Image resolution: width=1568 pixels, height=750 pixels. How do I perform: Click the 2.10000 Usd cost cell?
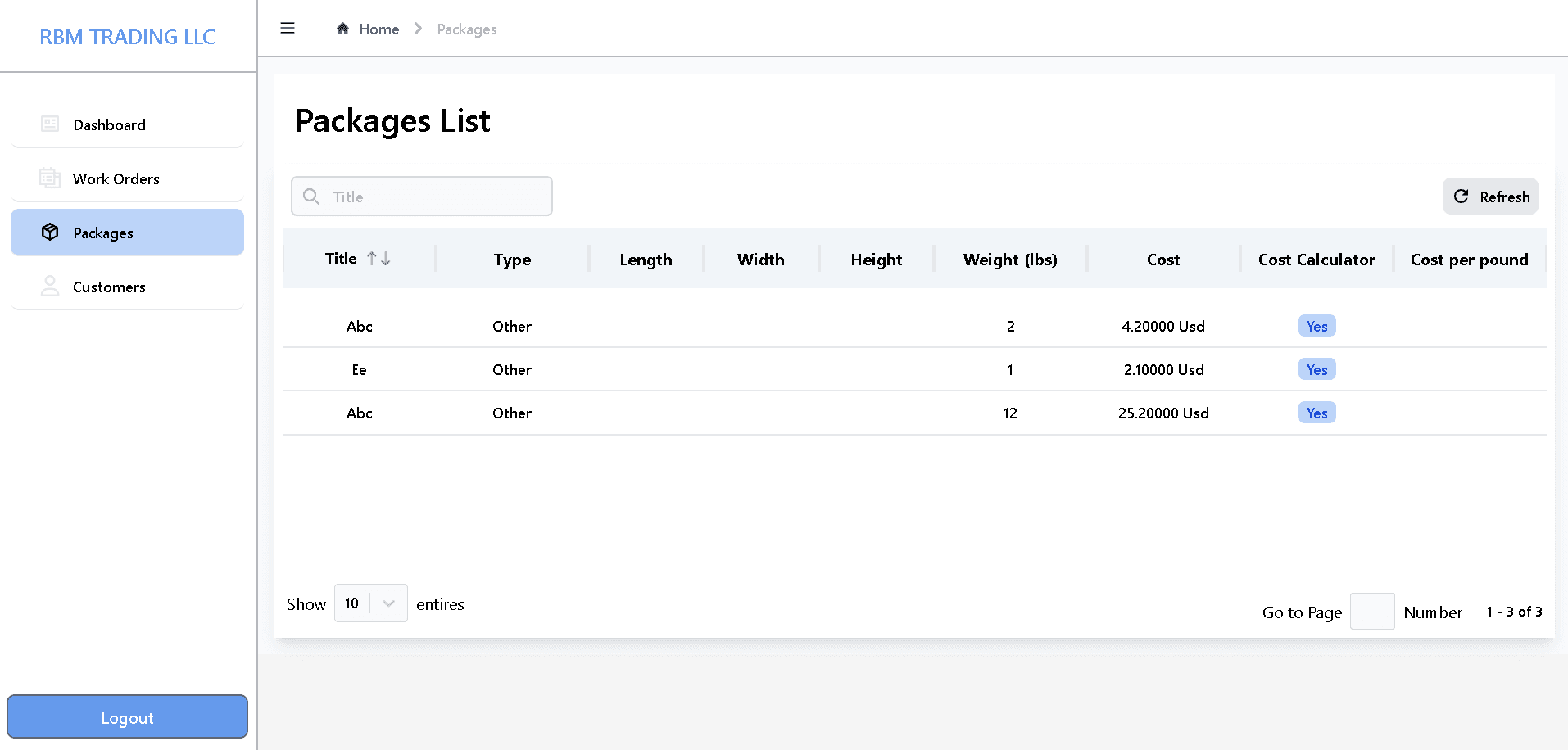pyautogui.click(x=1163, y=369)
